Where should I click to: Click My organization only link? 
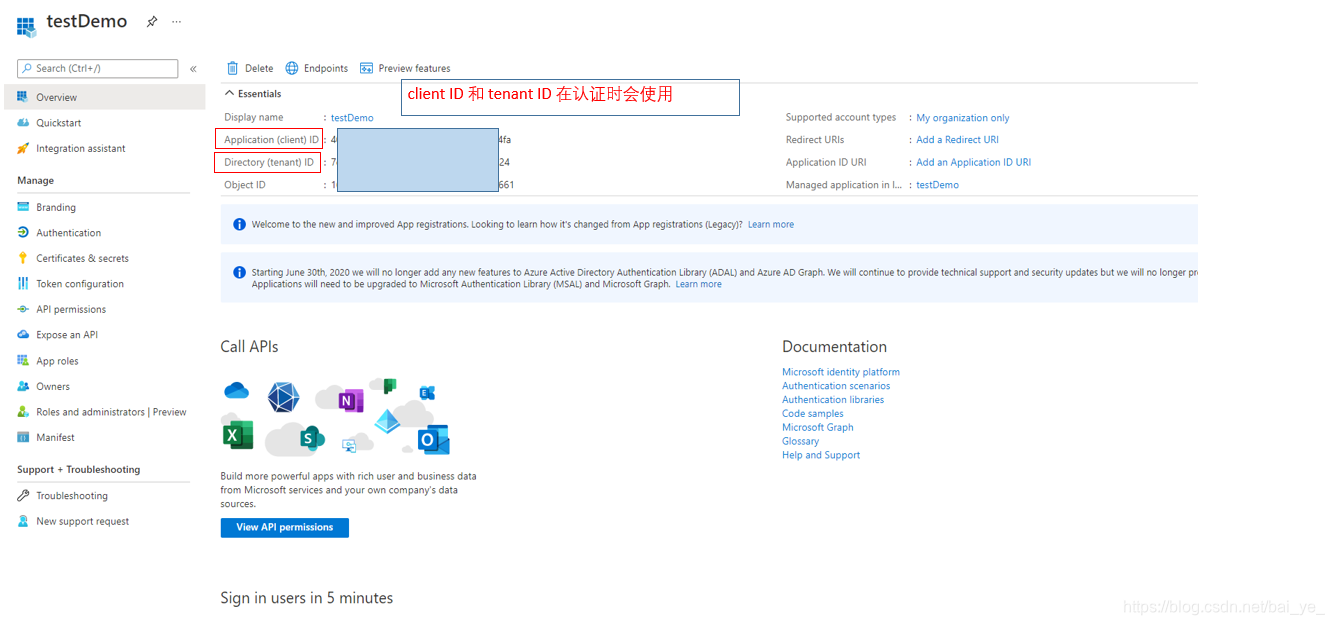pos(963,118)
